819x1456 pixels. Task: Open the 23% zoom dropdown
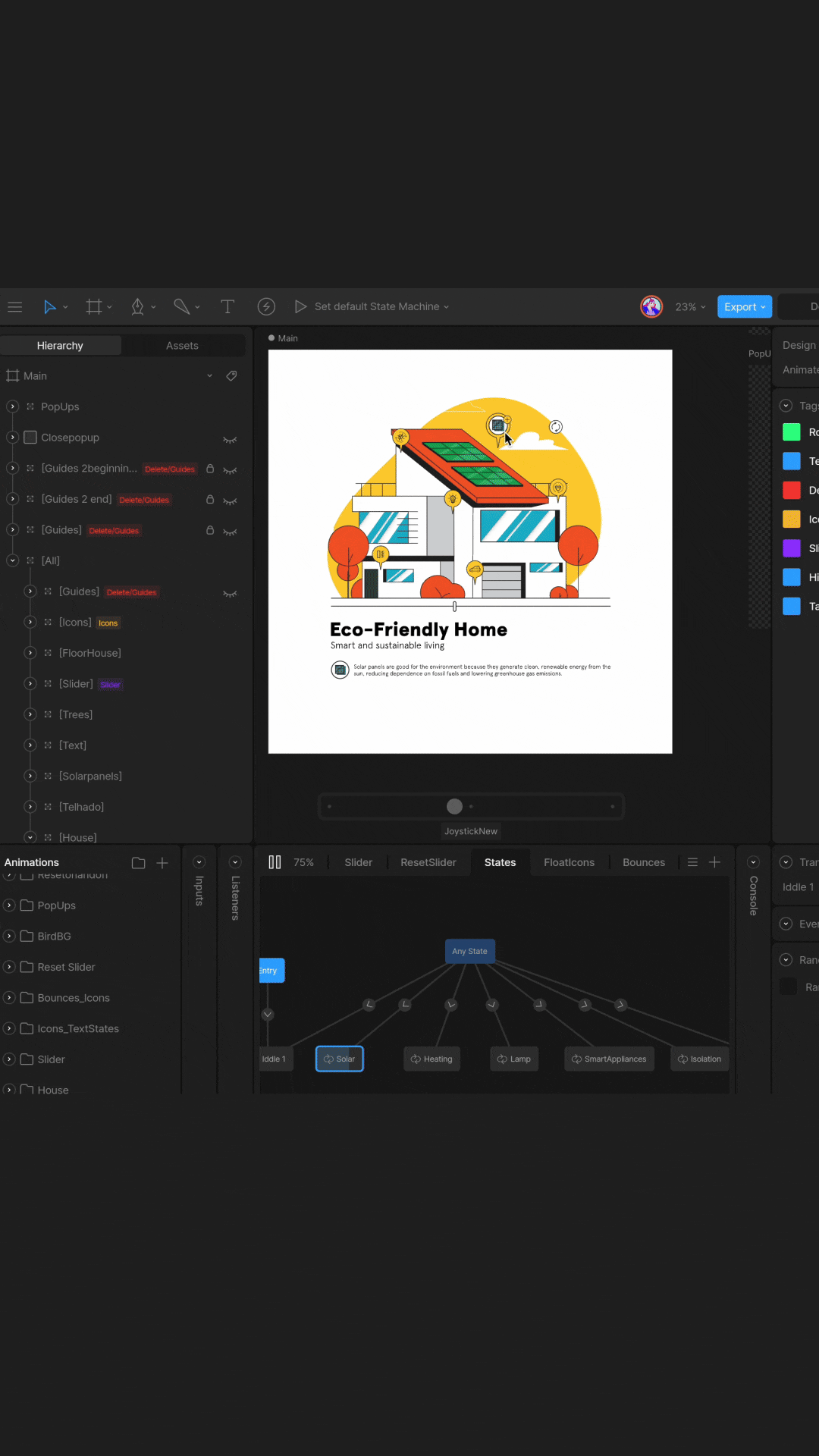point(690,306)
